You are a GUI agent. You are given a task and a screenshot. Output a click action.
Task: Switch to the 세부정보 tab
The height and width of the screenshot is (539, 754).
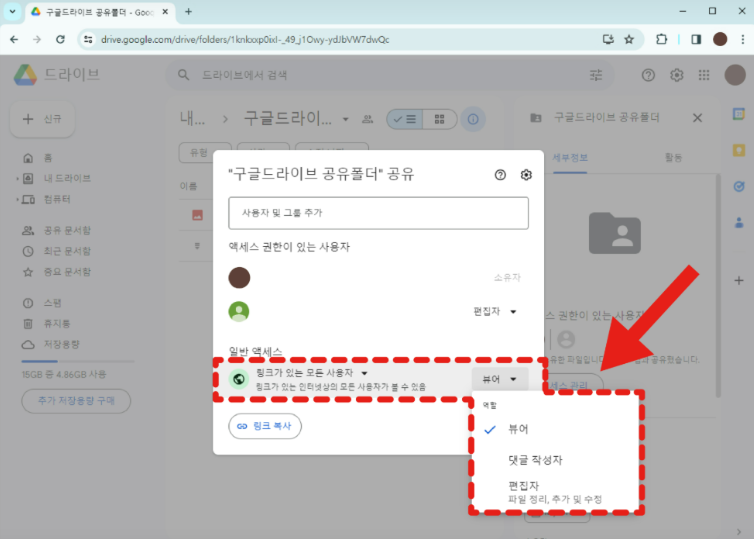tap(570, 158)
